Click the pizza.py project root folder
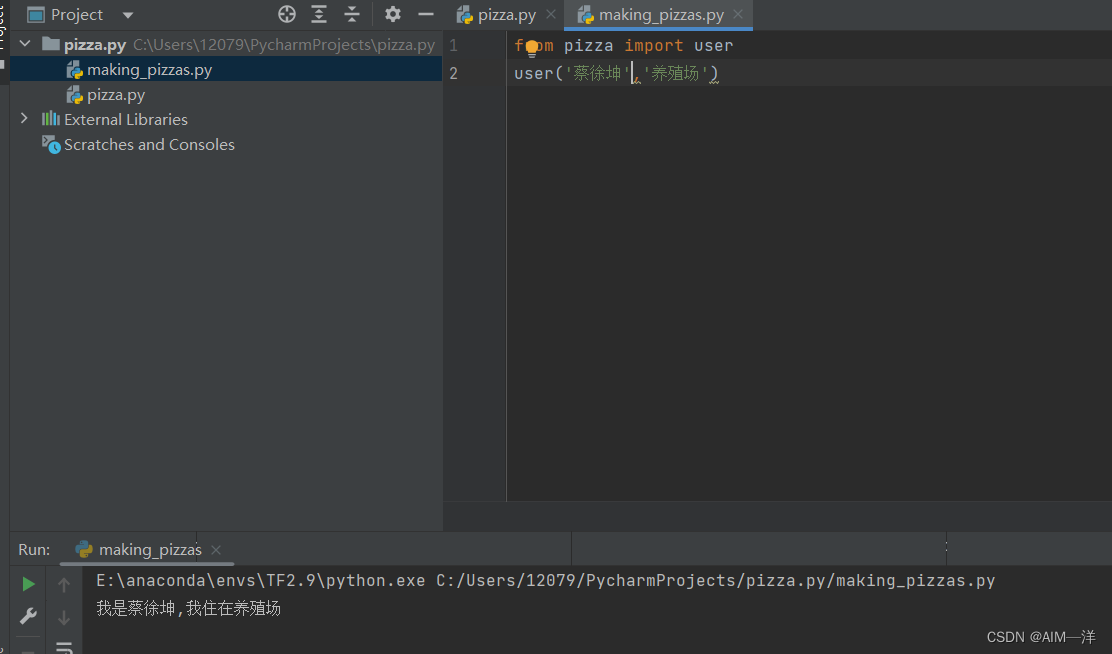The height and width of the screenshot is (654, 1112). [95, 45]
